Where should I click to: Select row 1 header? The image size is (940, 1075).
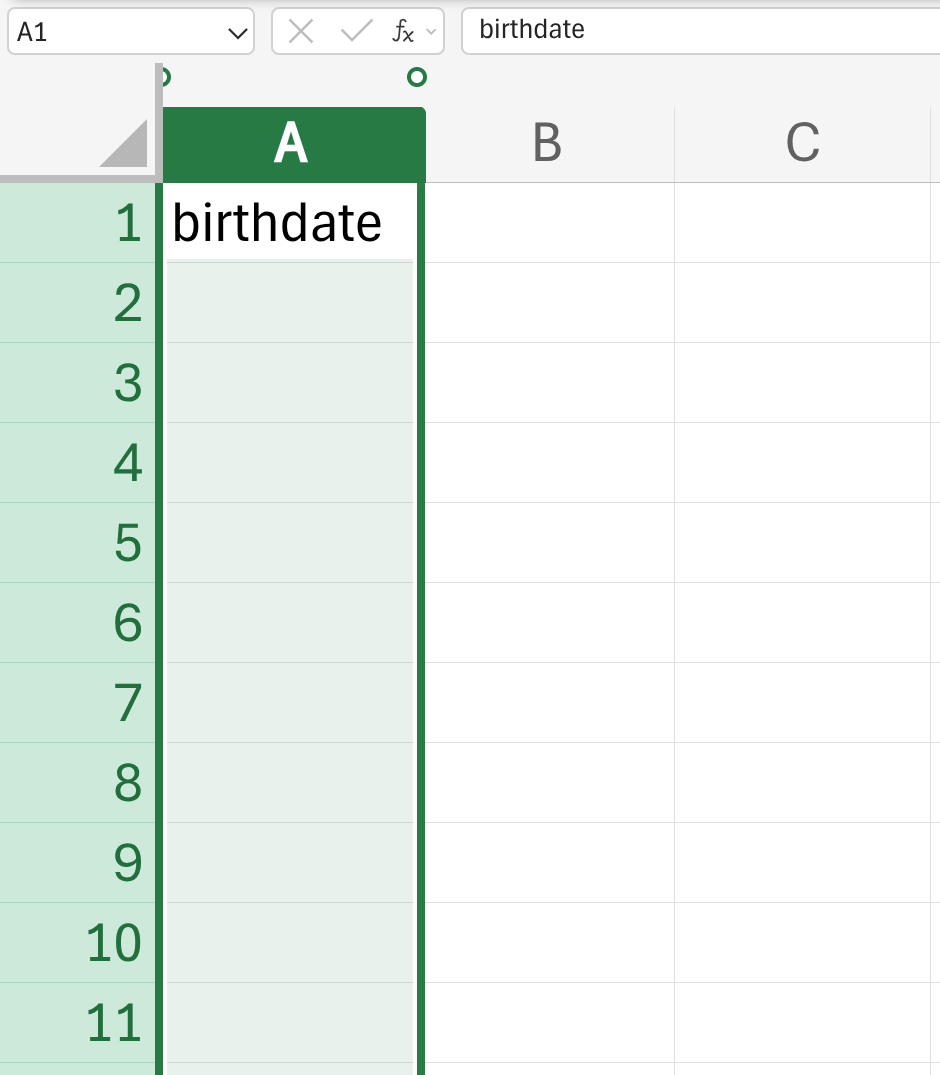pyautogui.click(x=77, y=223)
